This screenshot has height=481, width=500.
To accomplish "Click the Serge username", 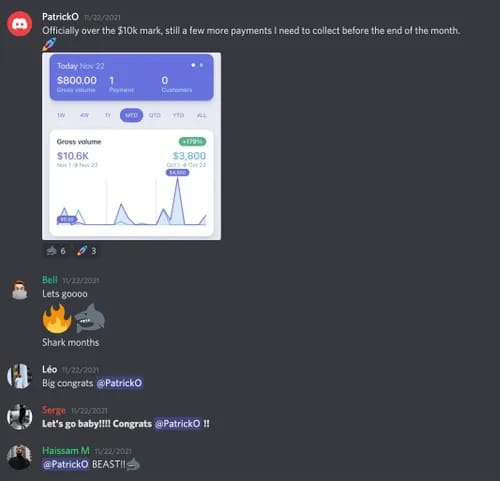I will 54,410.
